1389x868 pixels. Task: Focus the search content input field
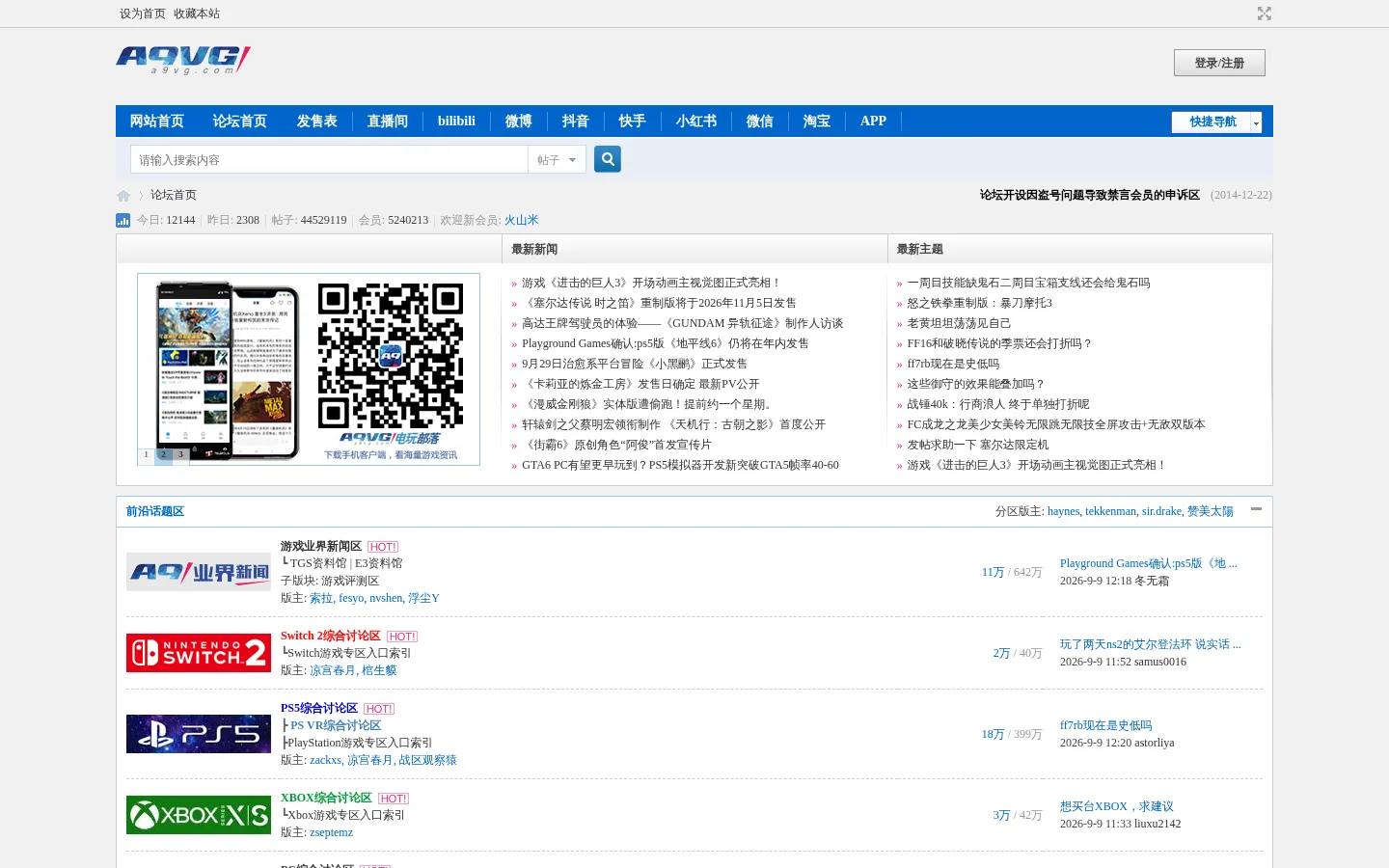click(329, 160)
